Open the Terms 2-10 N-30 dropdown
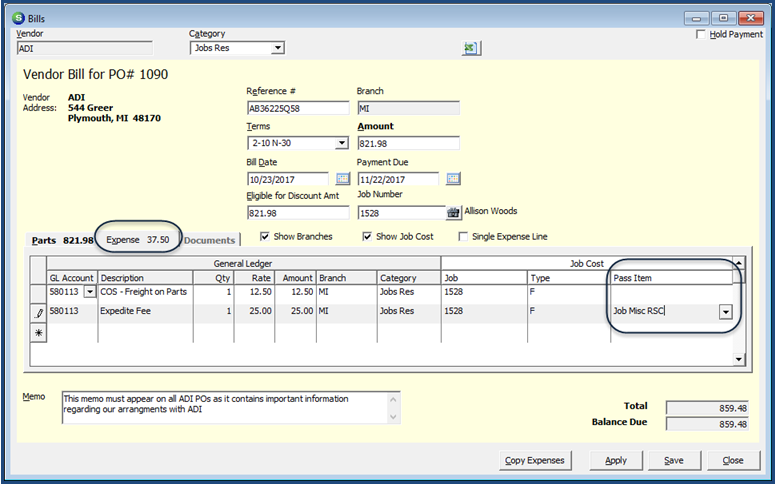 click(341, 143)
